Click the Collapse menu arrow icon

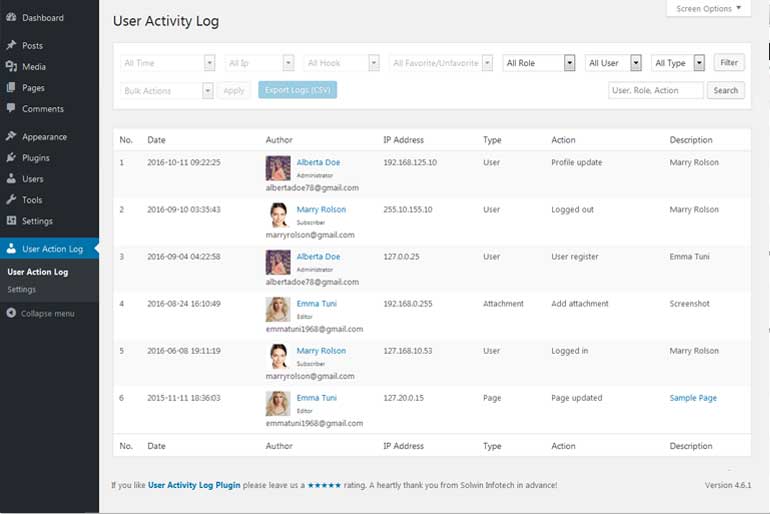tap(11, 313)
